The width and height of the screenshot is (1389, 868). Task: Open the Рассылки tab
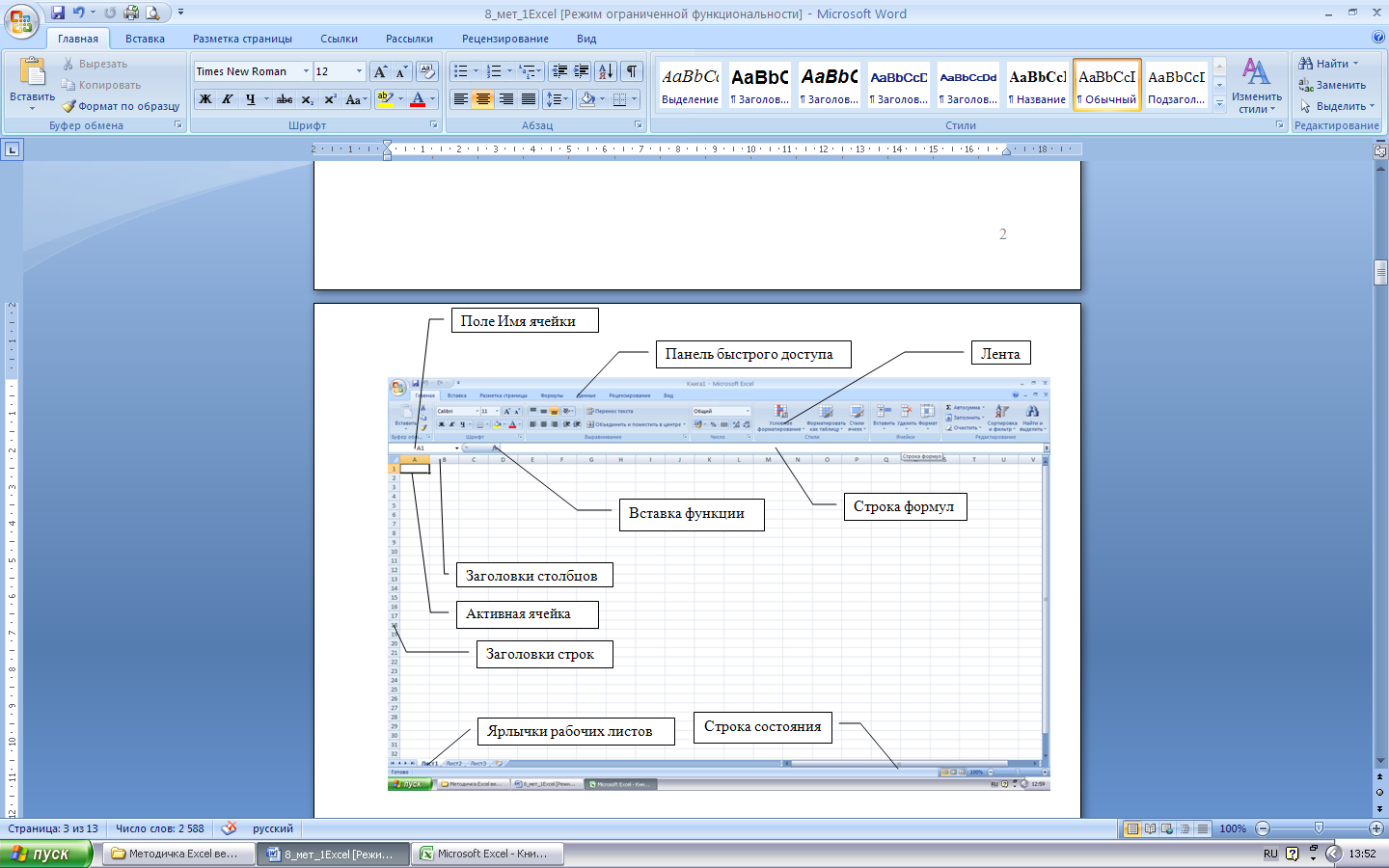pos(409,39)
